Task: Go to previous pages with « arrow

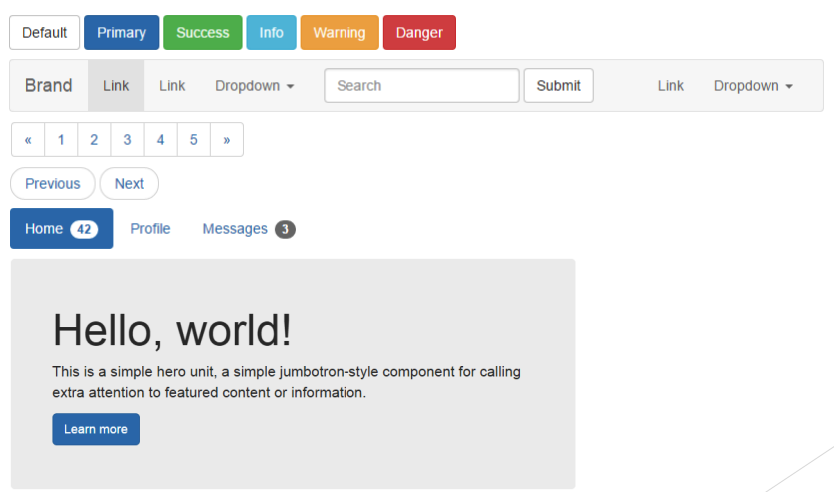Action: point(28,140)
